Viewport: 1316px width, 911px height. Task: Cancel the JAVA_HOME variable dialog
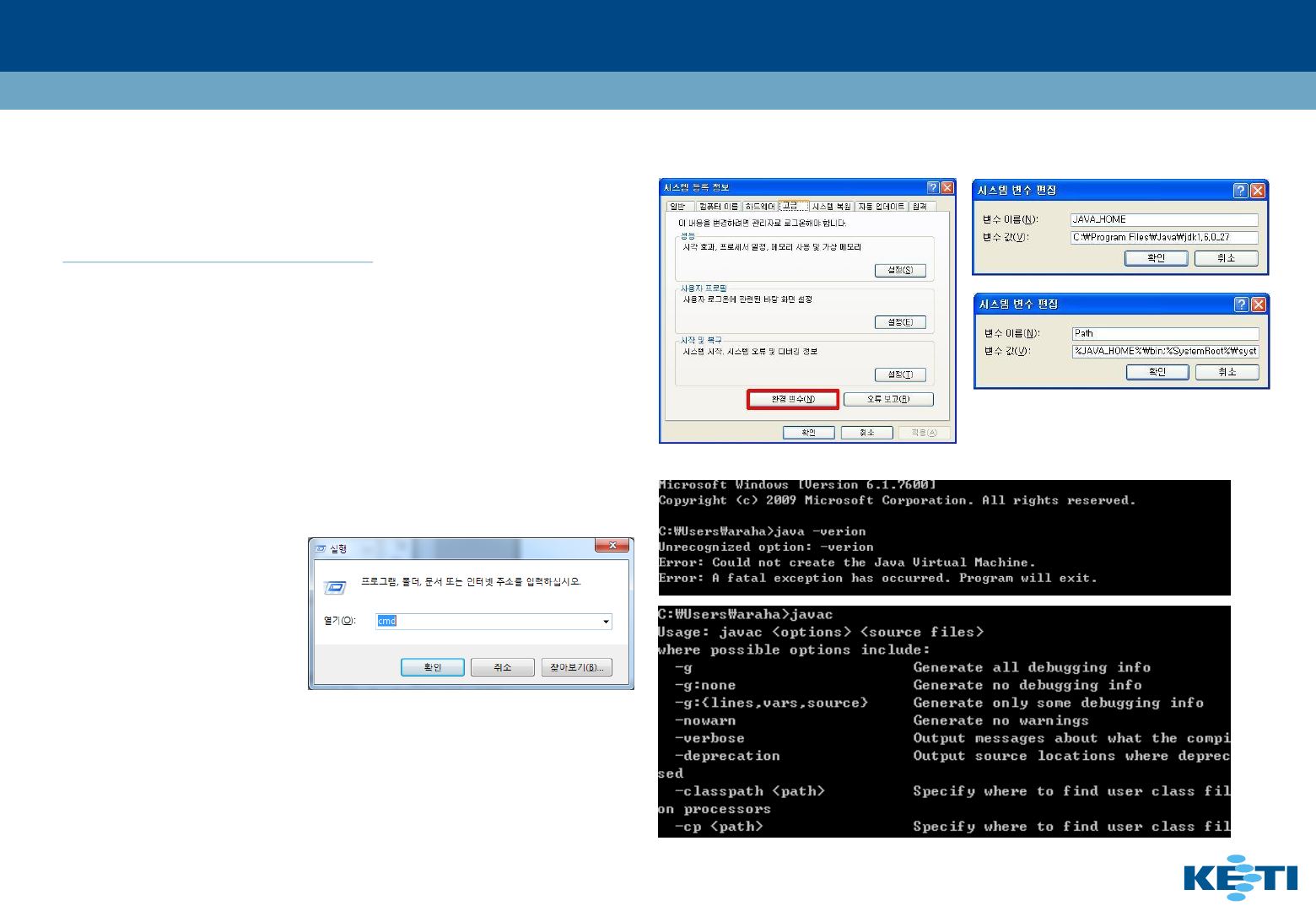tap(1226, 258)
